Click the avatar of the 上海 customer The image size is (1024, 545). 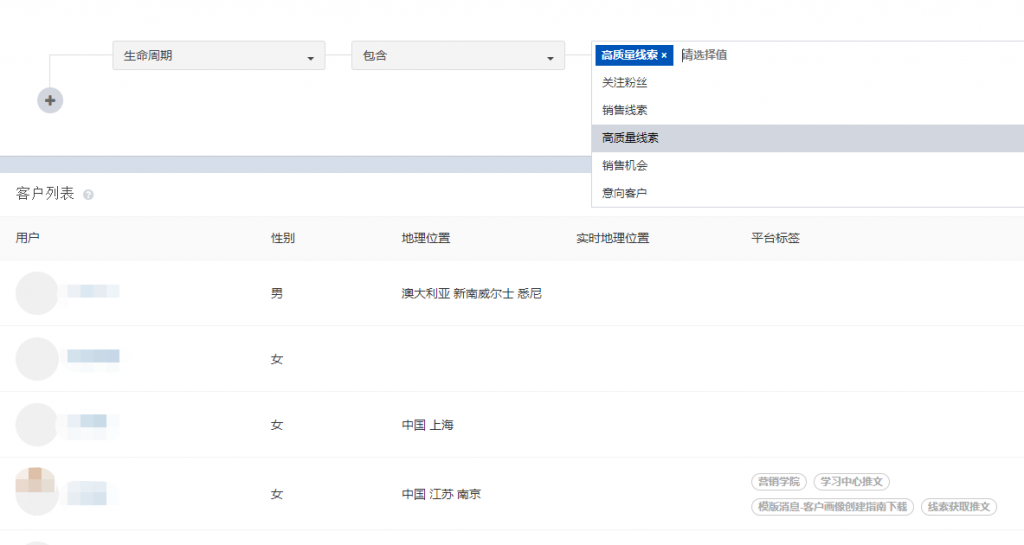point(37,425)
